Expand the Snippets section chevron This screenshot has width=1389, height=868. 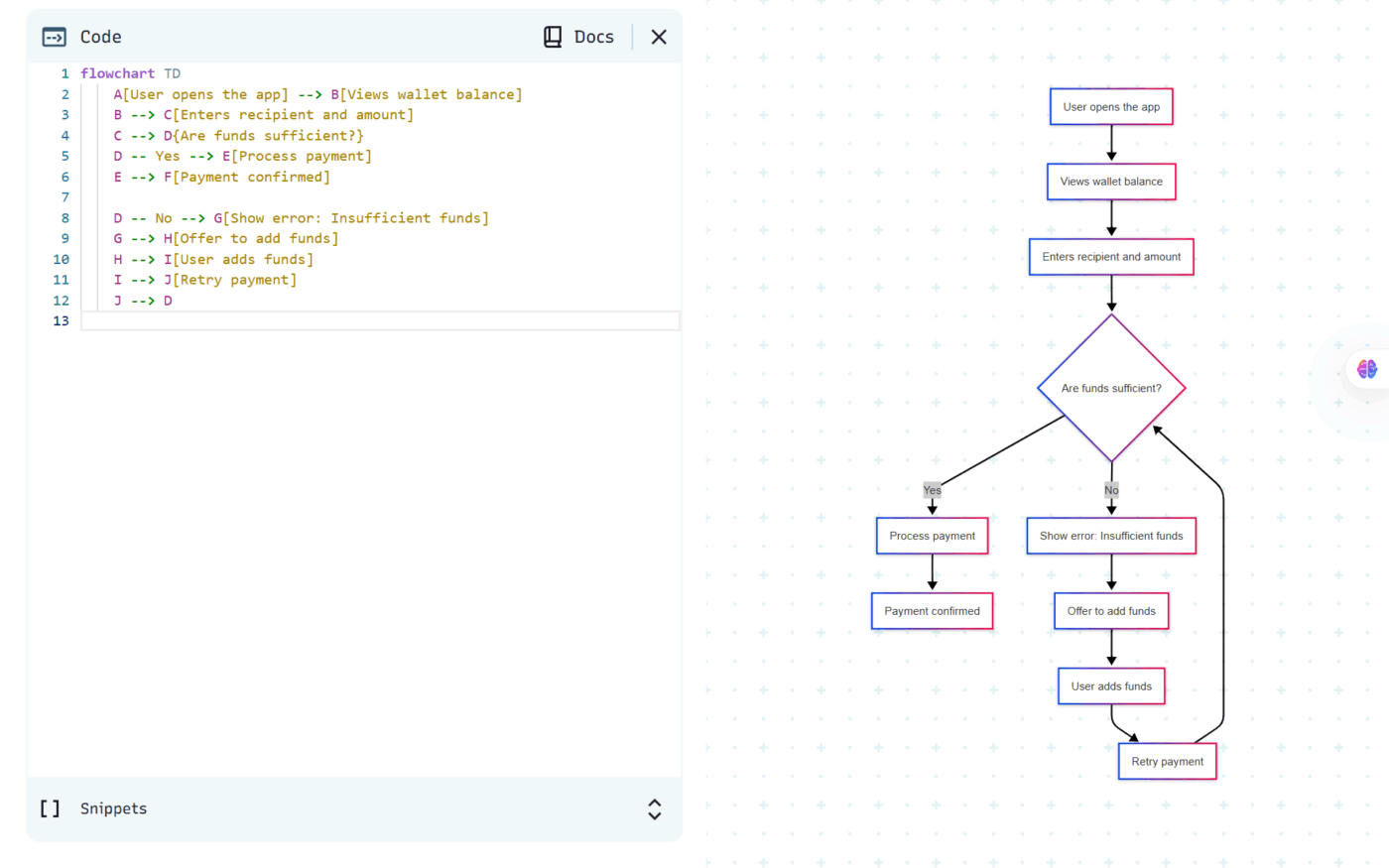pyautogui.click(x=654, y=808)
